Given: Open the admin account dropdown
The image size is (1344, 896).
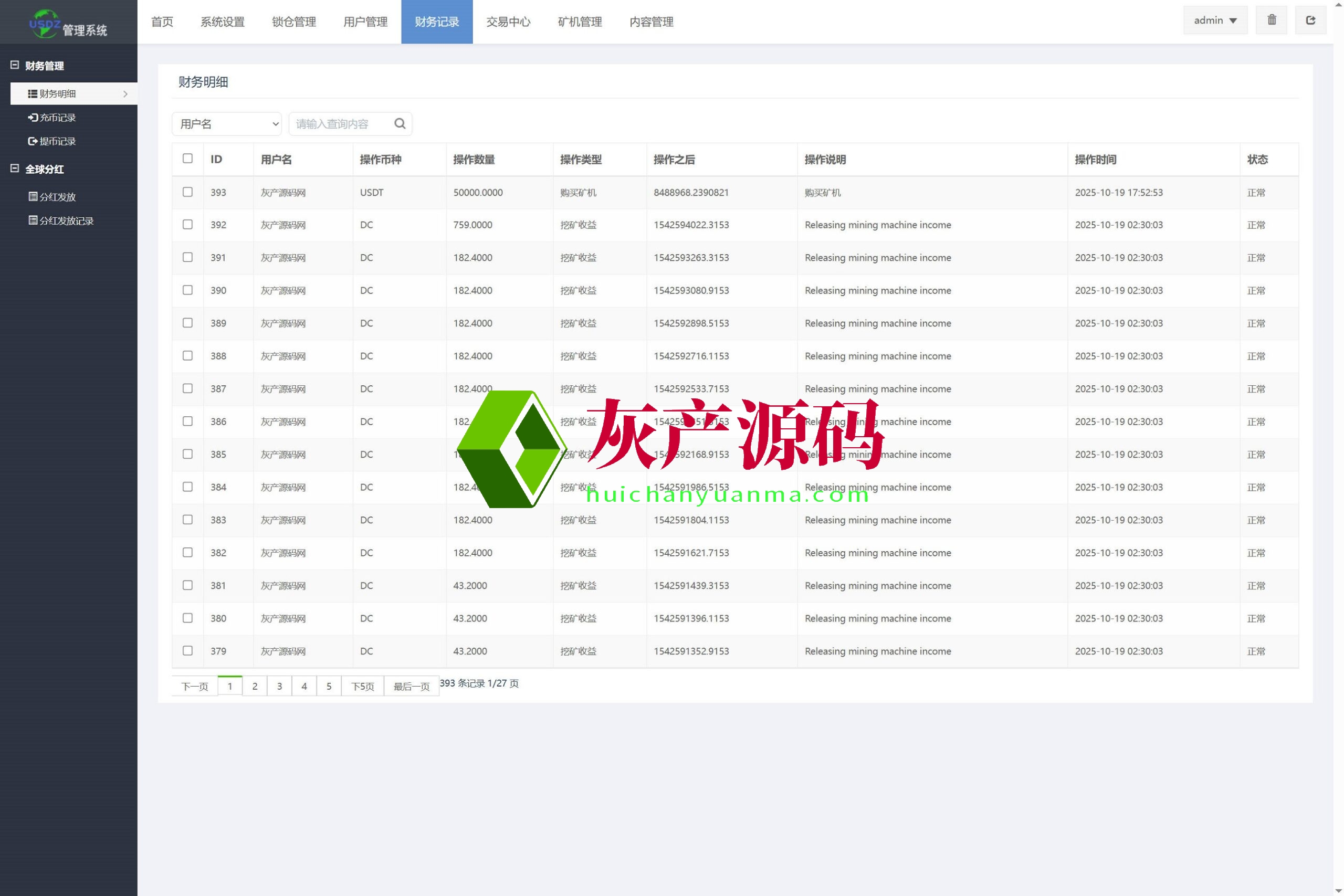Looking at the screenshot, I should 1214,19.
